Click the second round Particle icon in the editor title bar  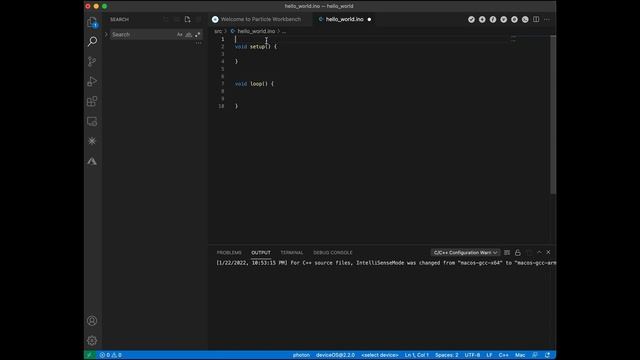click(x=482, y=19)
